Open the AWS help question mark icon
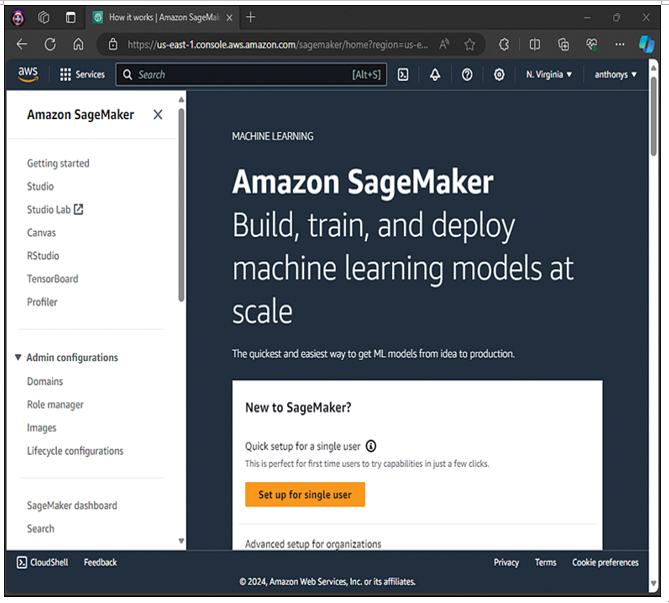Viewport: 669px width, 603px height. 467,75
